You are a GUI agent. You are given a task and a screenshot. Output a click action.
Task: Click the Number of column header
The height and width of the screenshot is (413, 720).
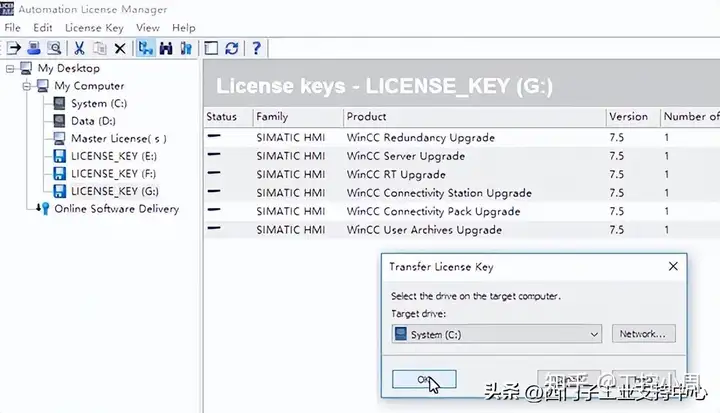click(690, 117)
